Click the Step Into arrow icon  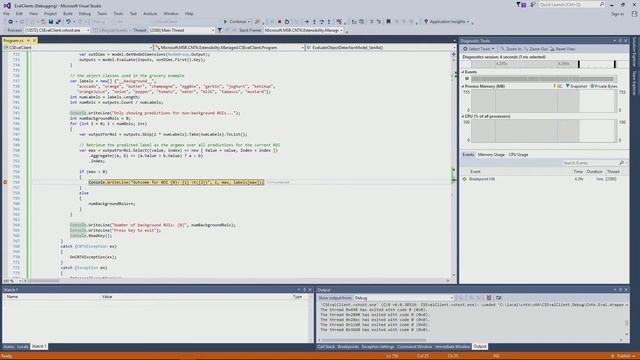coord(314,22)
